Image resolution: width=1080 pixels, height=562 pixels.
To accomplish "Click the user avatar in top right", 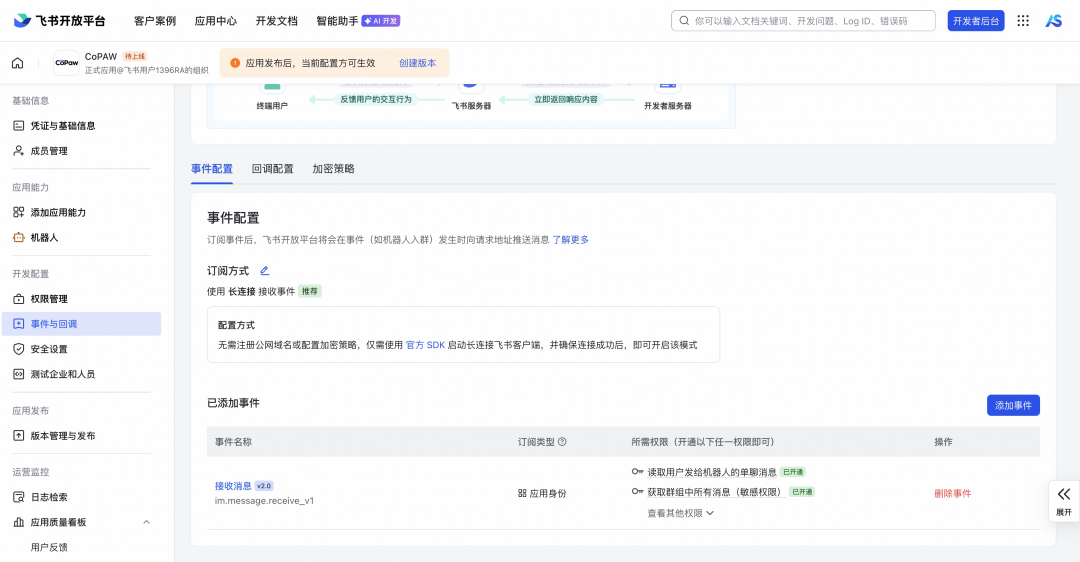I will pos(1053,20).
